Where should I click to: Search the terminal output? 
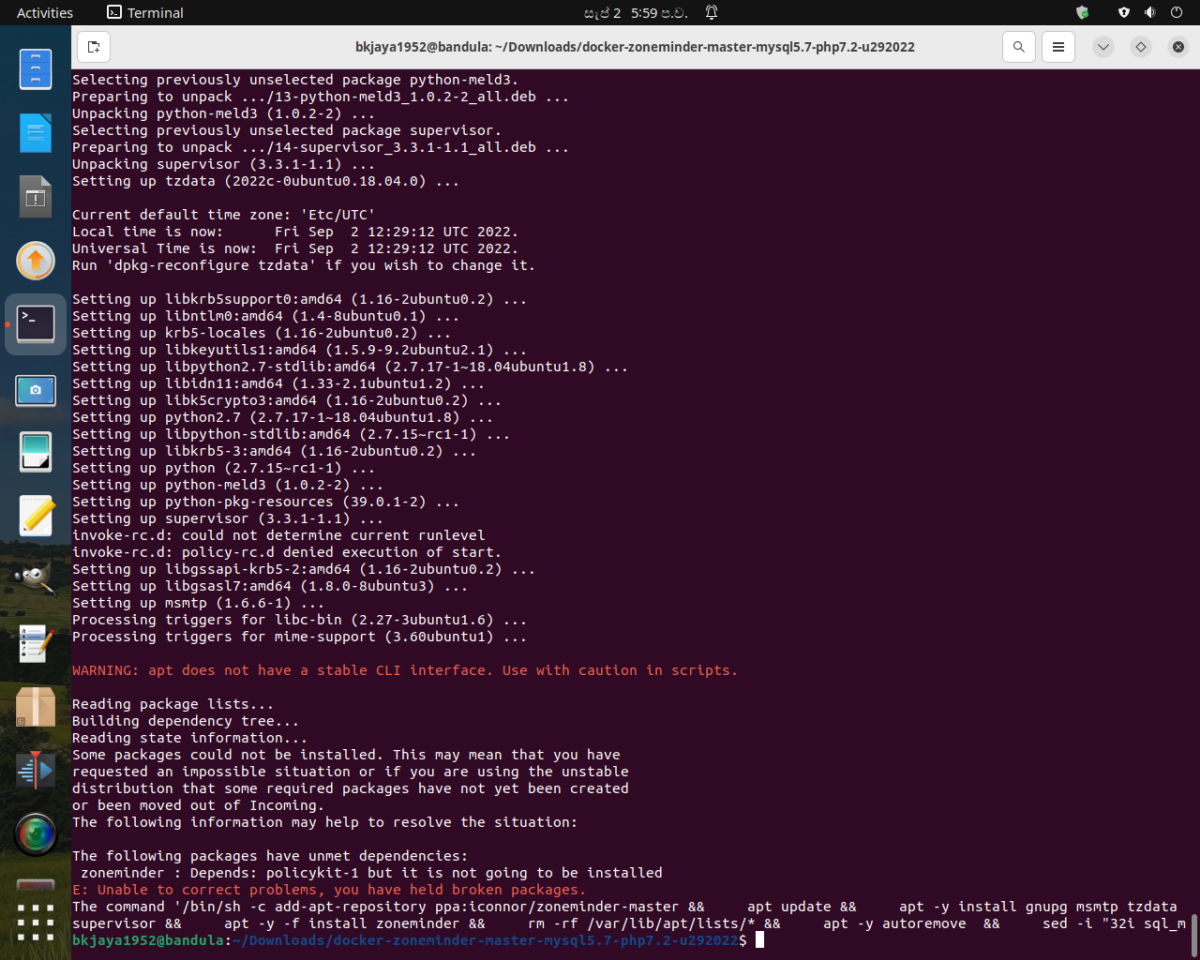pos(1018,47)
